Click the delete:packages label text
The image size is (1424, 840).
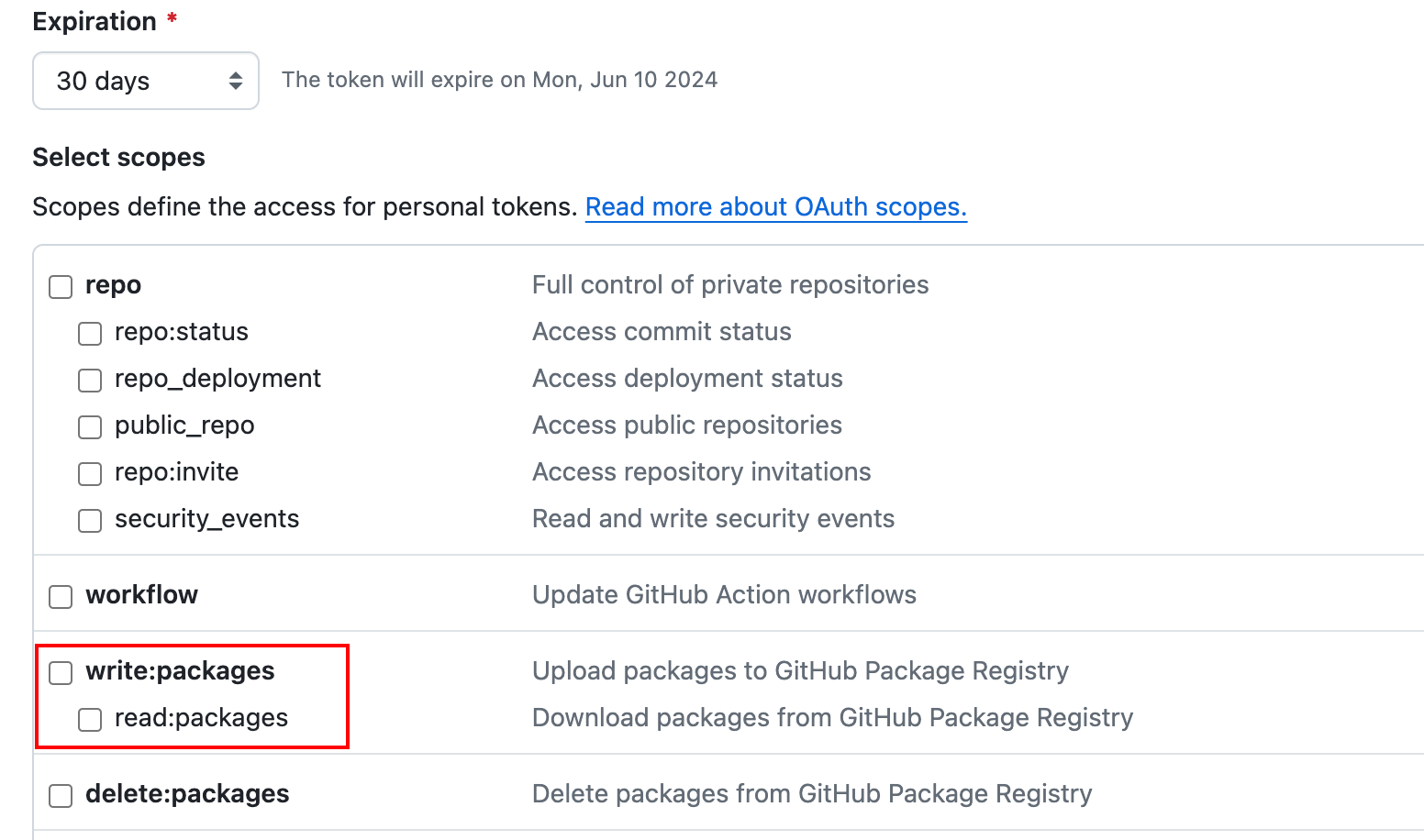186,793
